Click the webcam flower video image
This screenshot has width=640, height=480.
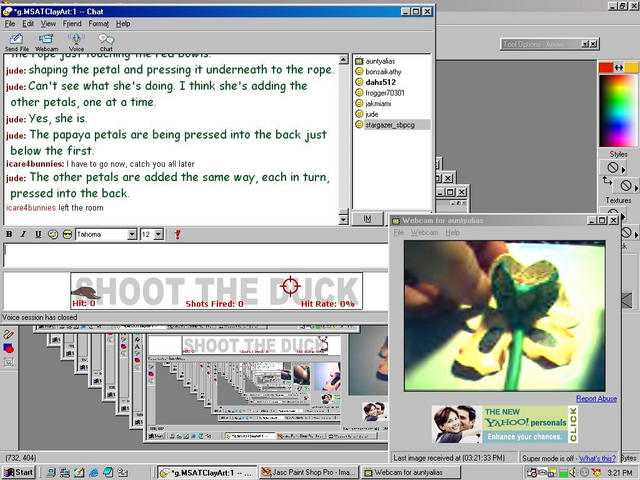tap(504, 316)
